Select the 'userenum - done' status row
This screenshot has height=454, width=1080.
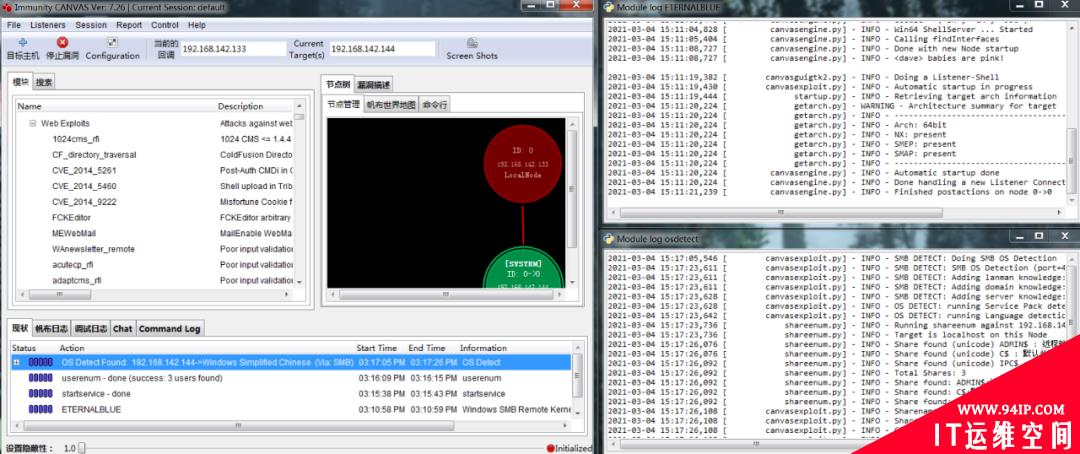coord(291,378)
